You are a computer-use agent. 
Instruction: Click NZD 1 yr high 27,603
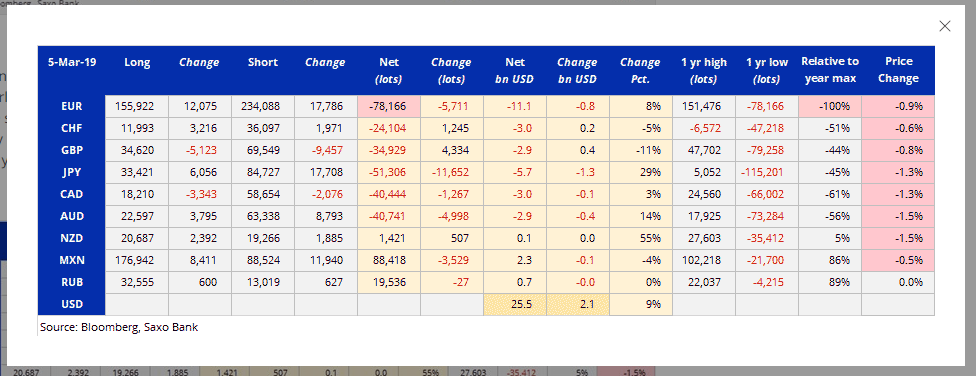click(x=703, y=238)
